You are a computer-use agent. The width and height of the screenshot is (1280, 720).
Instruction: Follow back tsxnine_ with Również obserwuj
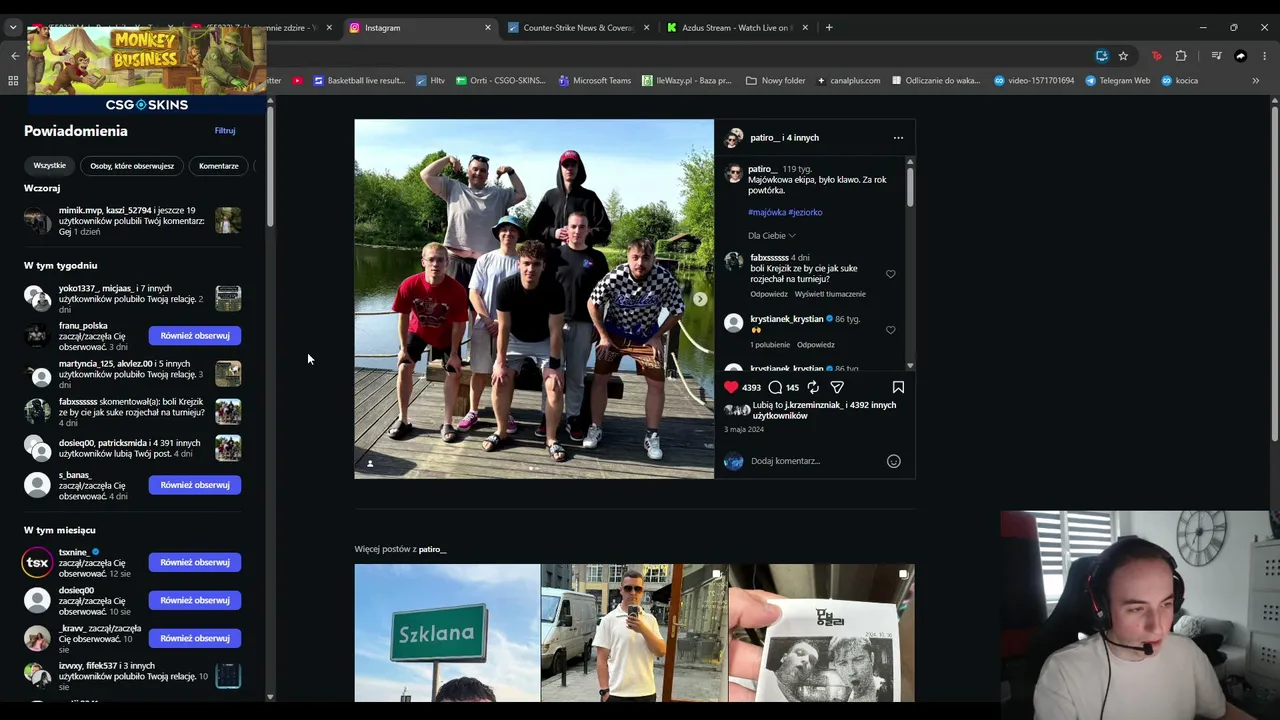(x=195, y=562)
